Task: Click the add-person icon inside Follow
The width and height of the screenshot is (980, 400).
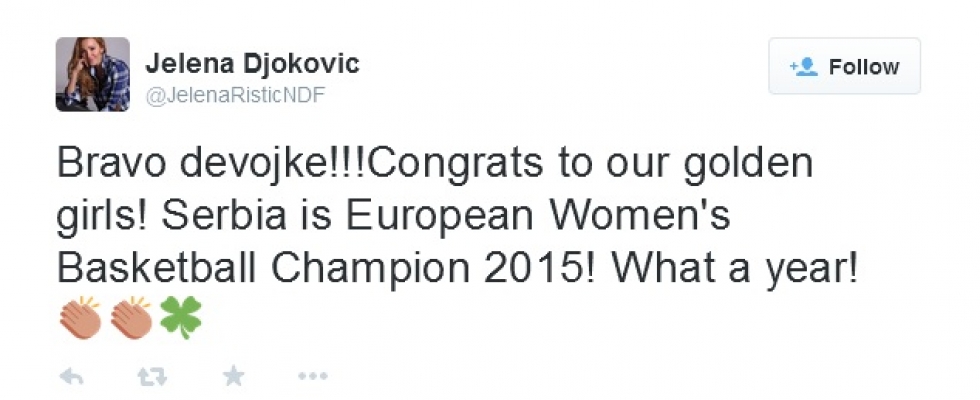Action: tap(804, 67)
